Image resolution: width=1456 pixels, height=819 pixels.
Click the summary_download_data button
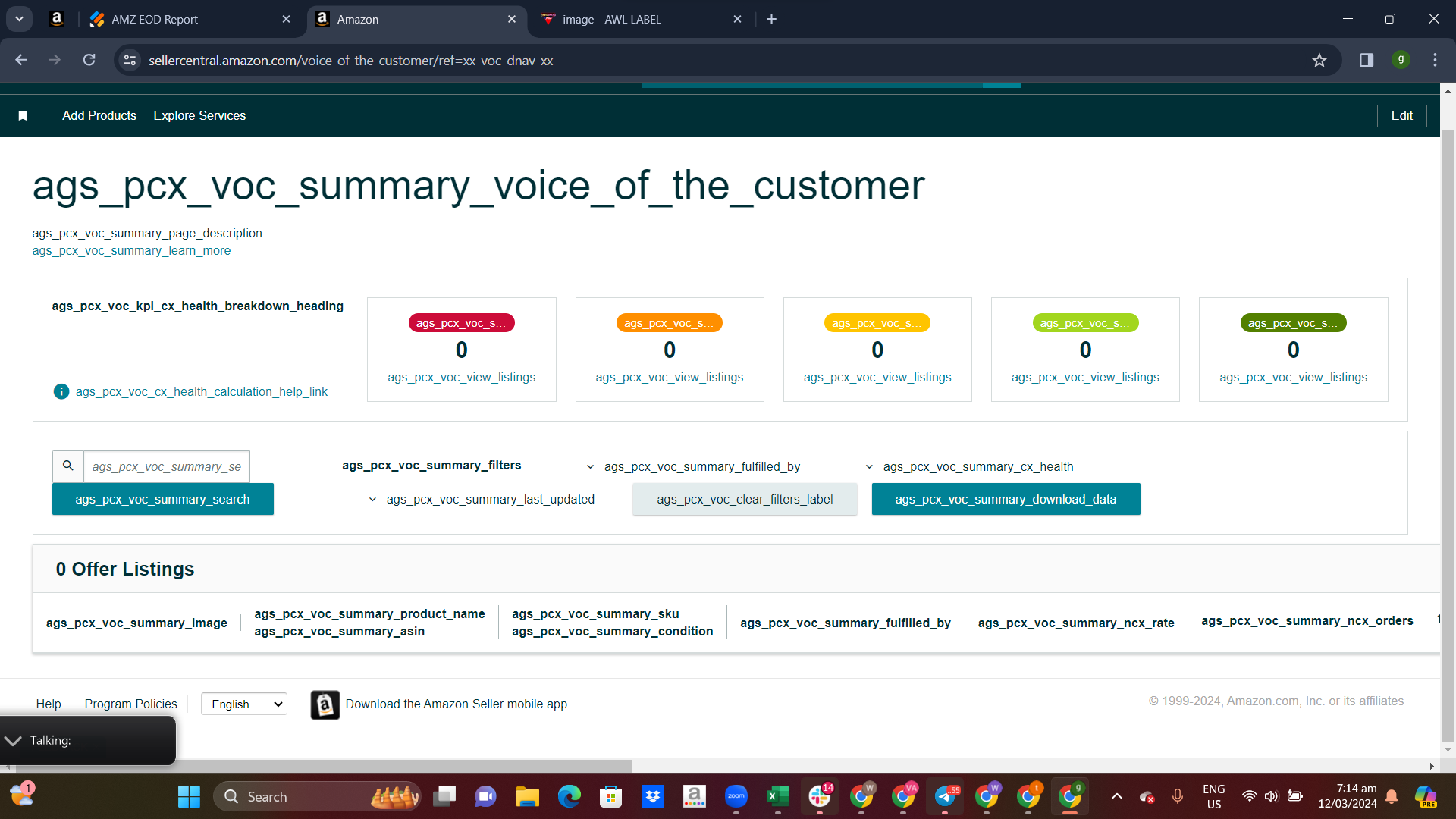pyautogui.click(x=1006, y=499)
